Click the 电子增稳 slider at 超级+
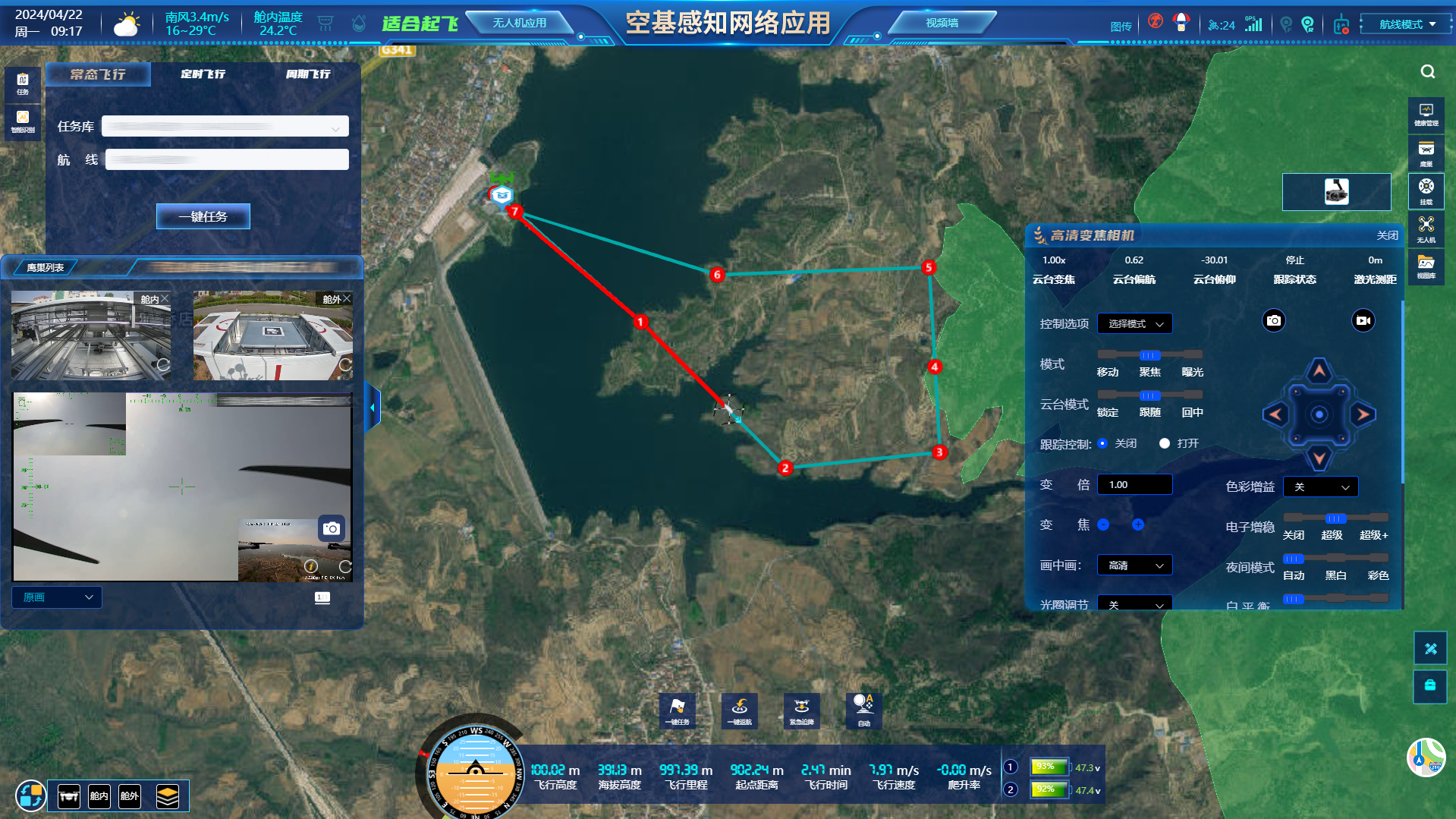This screenshot has height=819, width=1456. point(1374,519)
